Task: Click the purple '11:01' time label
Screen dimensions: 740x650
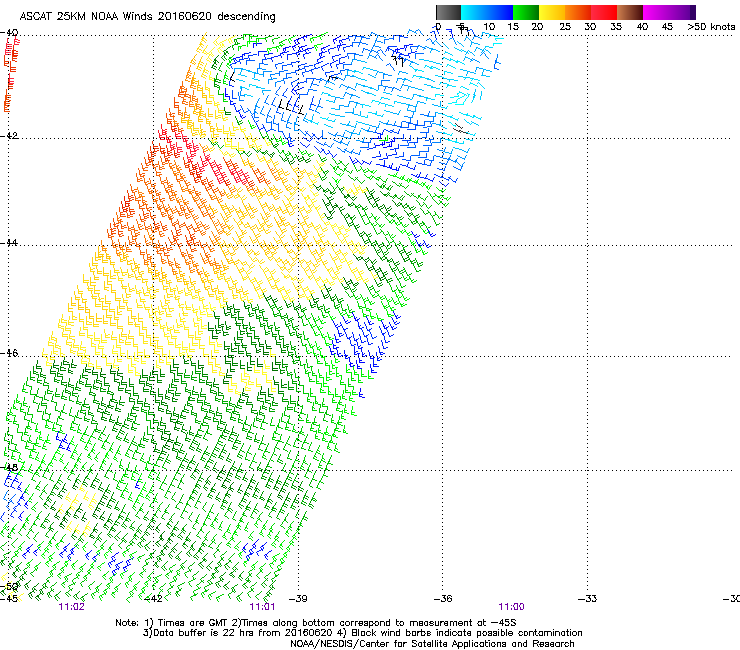Action: click(262, 607)
